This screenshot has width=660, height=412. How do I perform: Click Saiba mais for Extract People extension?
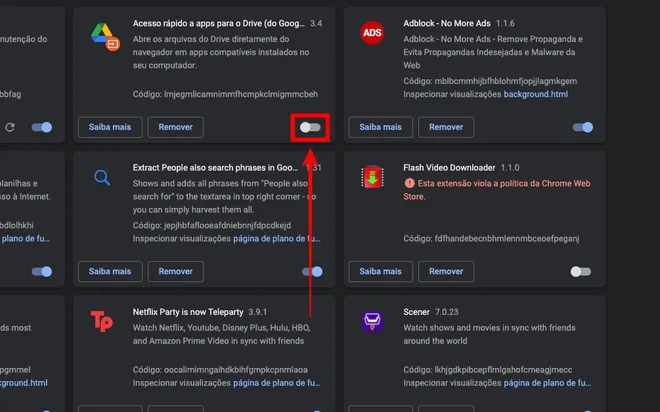[x=110, y=271]
